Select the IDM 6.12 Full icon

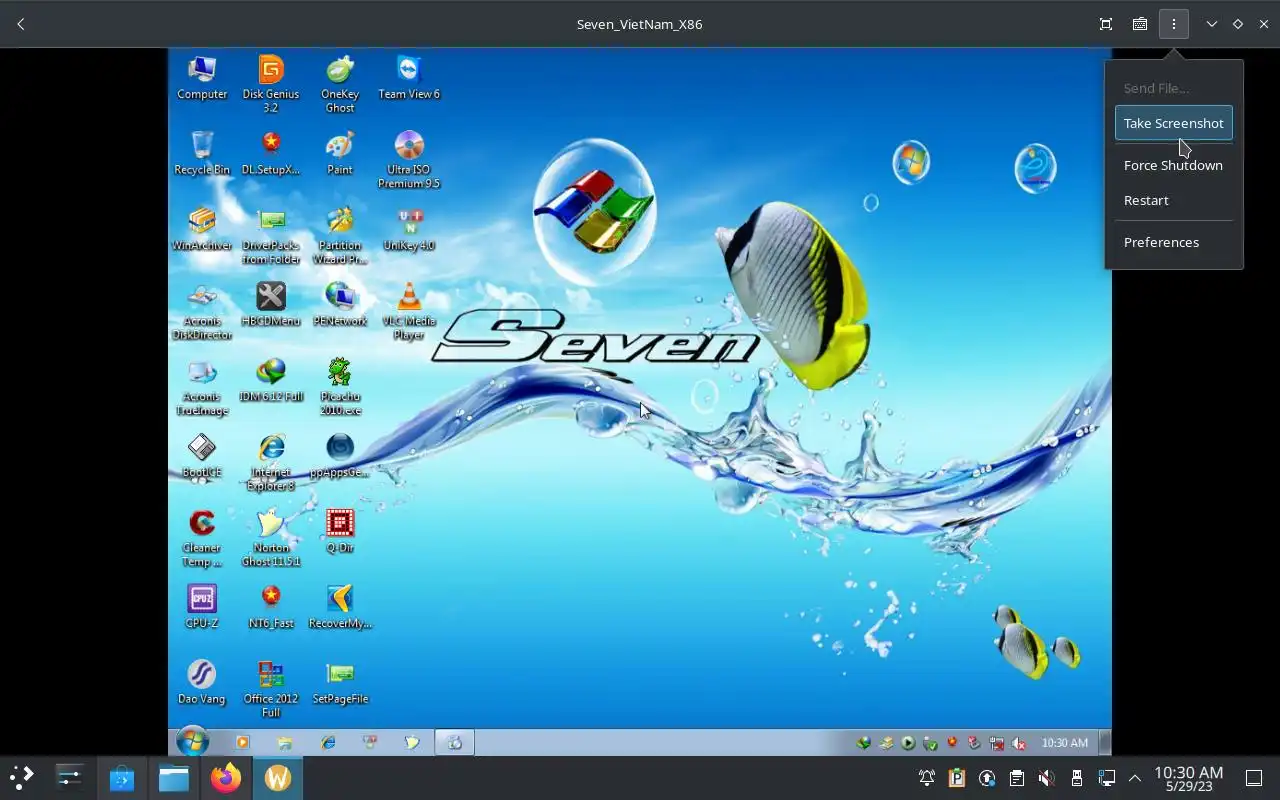[x=271, y=381]
